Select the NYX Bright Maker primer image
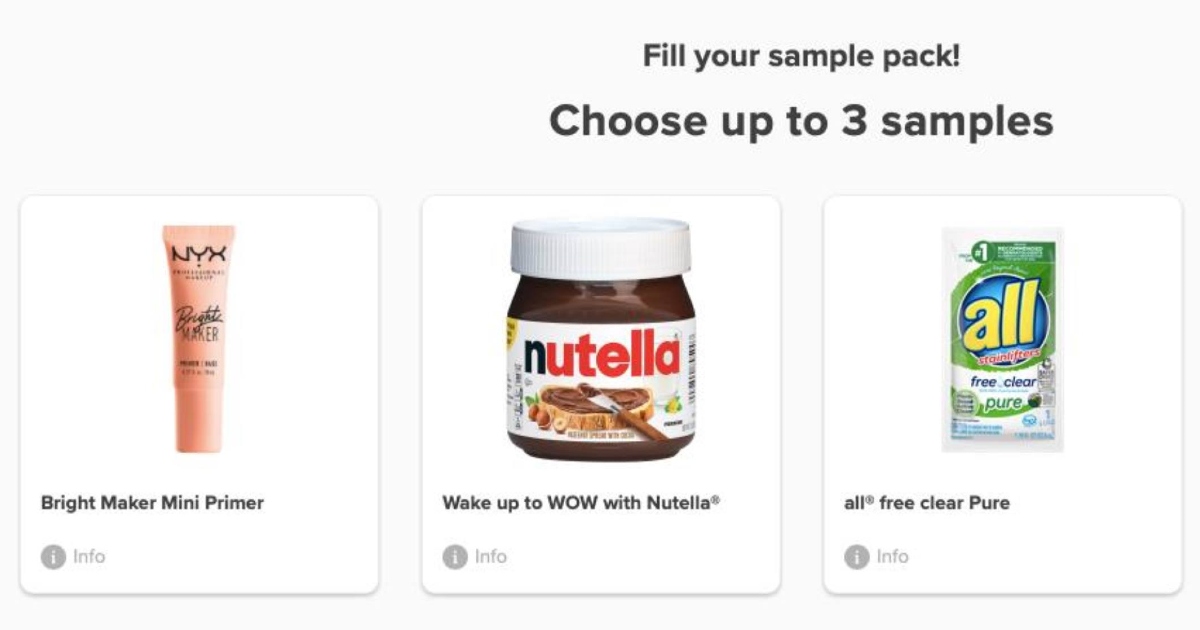 pos(199,338)
